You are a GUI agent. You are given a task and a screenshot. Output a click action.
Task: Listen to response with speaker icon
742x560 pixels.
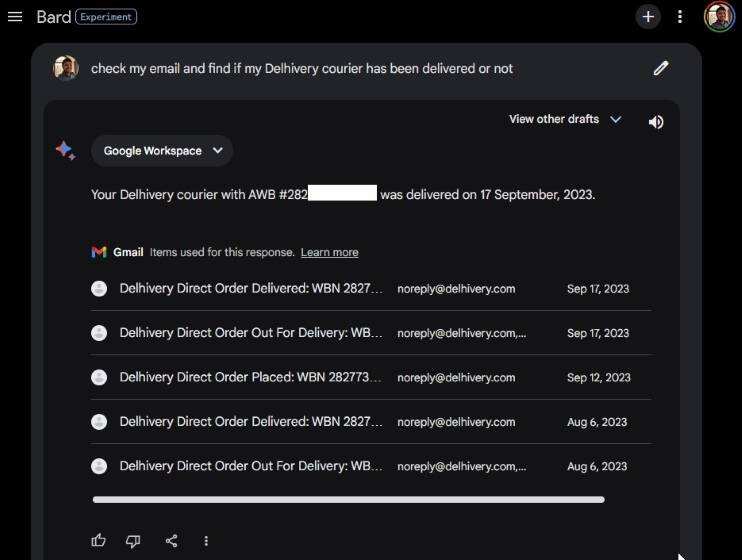click(x=656, y=122)
